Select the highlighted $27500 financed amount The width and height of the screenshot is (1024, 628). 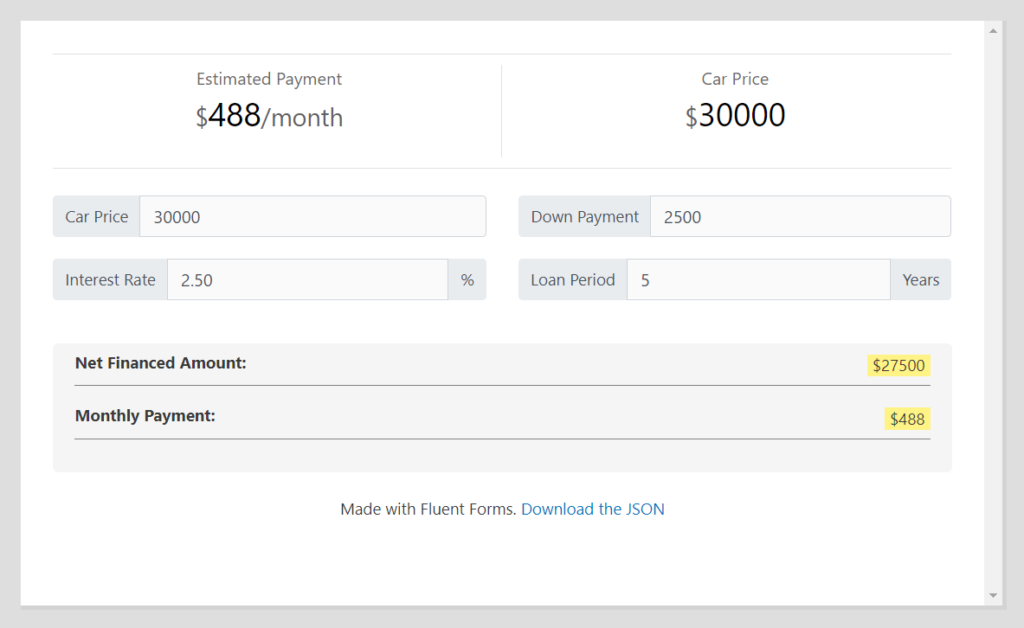pos(899,365)
